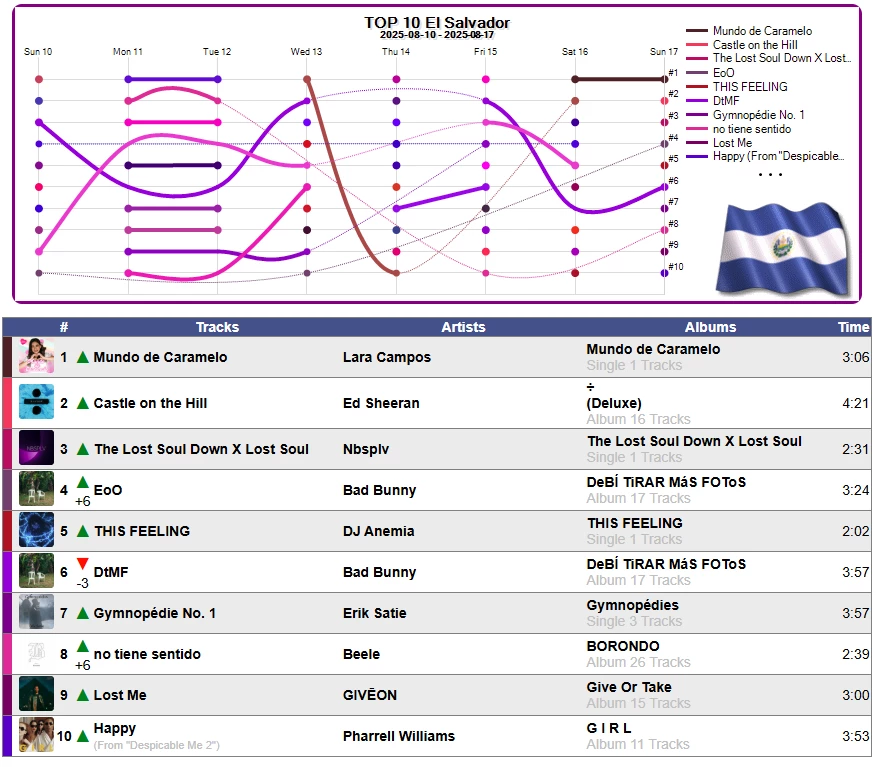This screenshot has height=767, width=878.
Task: Click green up arrow beside Castle on the Hill
Action: coord(83,403)
